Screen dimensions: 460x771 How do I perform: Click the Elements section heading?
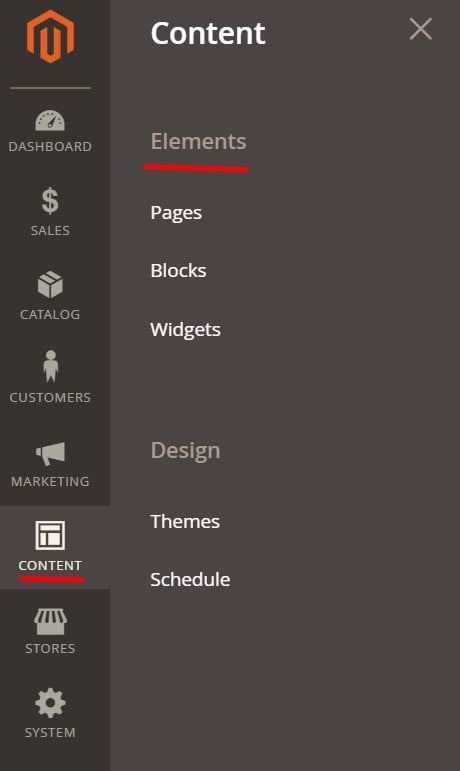click(x=199, y=142)
